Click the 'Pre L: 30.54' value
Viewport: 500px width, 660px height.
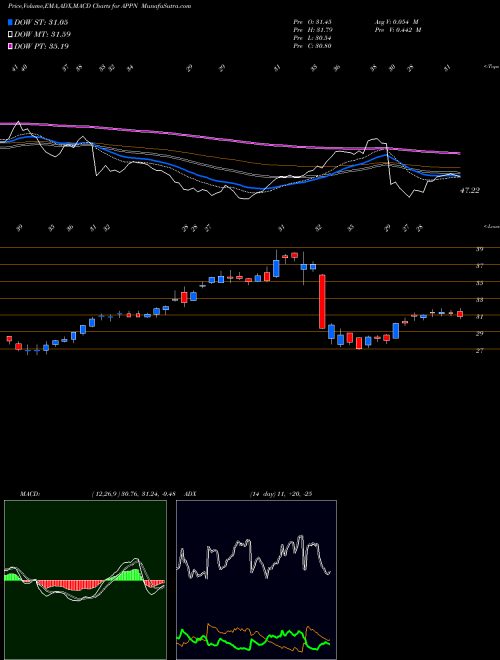[x=313, y=38]
